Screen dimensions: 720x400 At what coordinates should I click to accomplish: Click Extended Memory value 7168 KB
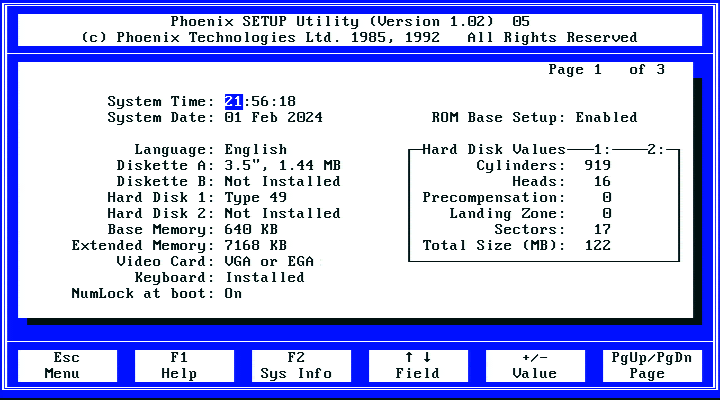[256, 246]
